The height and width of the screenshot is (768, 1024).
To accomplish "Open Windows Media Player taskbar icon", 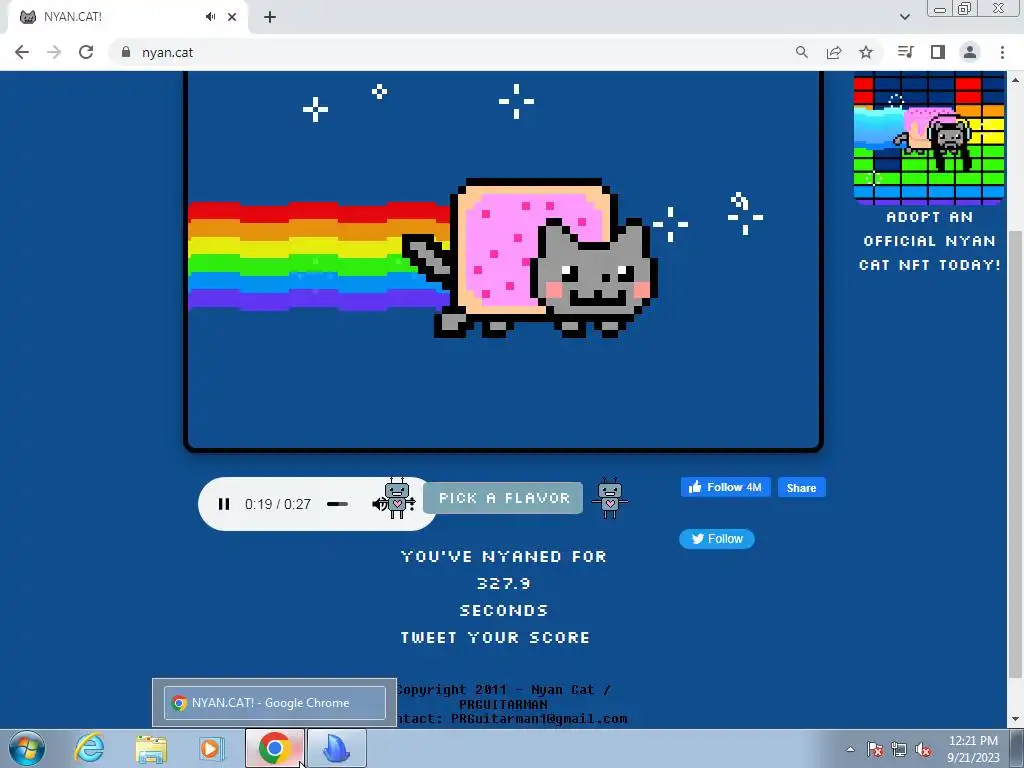I will point(210,748).
